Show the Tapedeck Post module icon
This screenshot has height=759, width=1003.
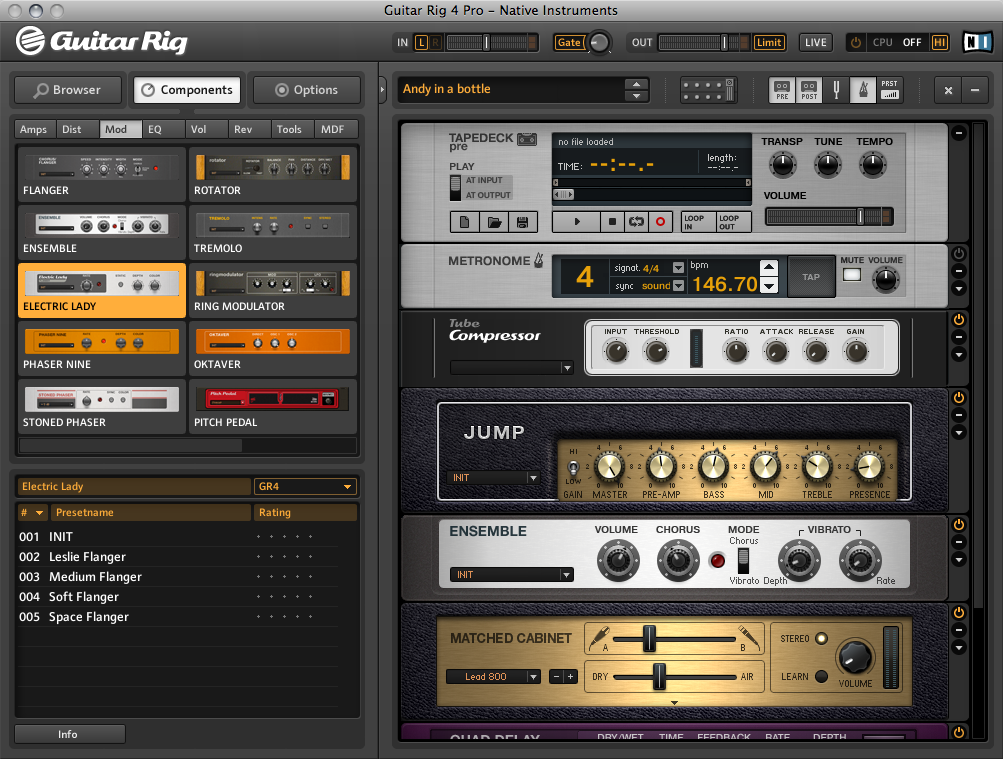coord(810,90)
